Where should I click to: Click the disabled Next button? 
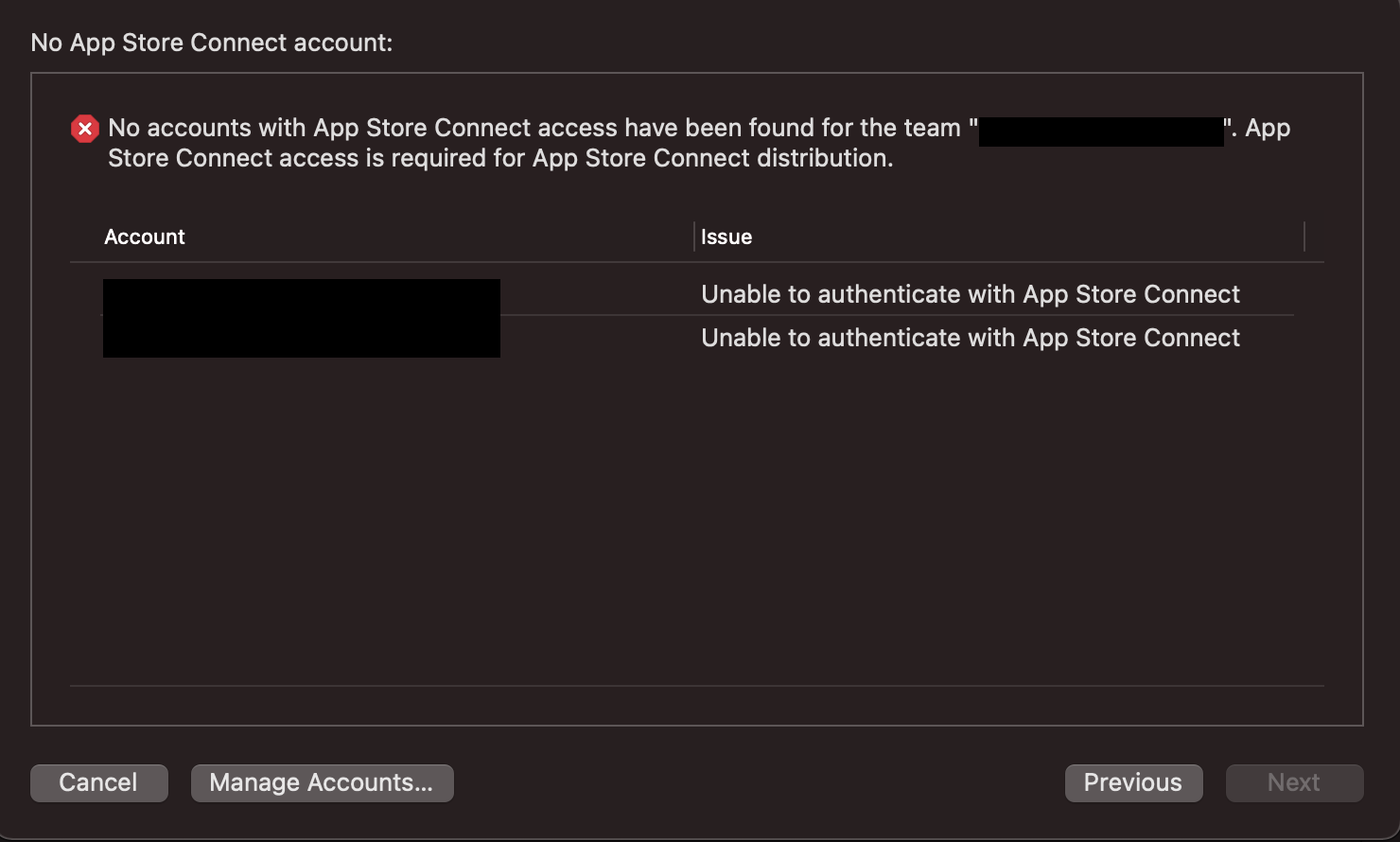(1294, 783)
